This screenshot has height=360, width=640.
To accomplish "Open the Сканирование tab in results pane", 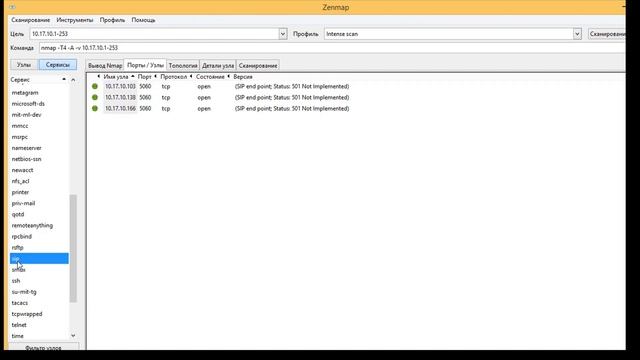I will pyautogui.click(x=258, y=65).
